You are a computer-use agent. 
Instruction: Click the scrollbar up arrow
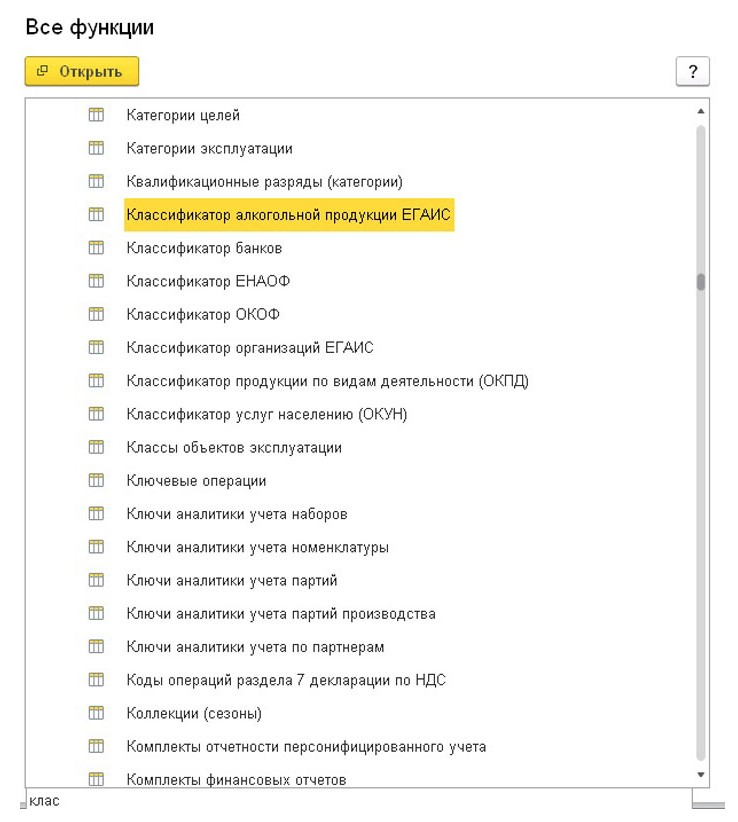pos(702,110)
